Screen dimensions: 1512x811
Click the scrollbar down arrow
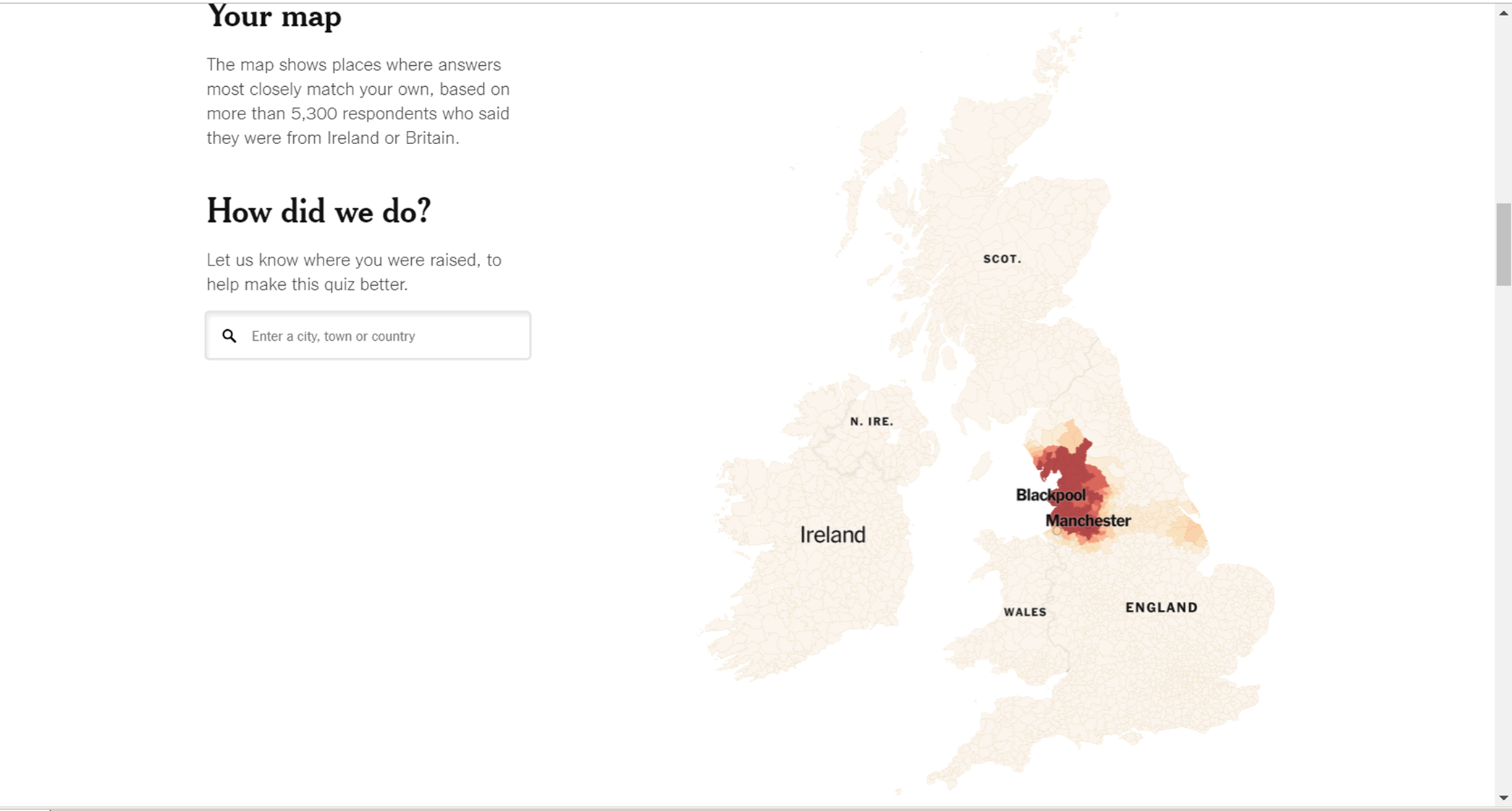[1503, 798]
